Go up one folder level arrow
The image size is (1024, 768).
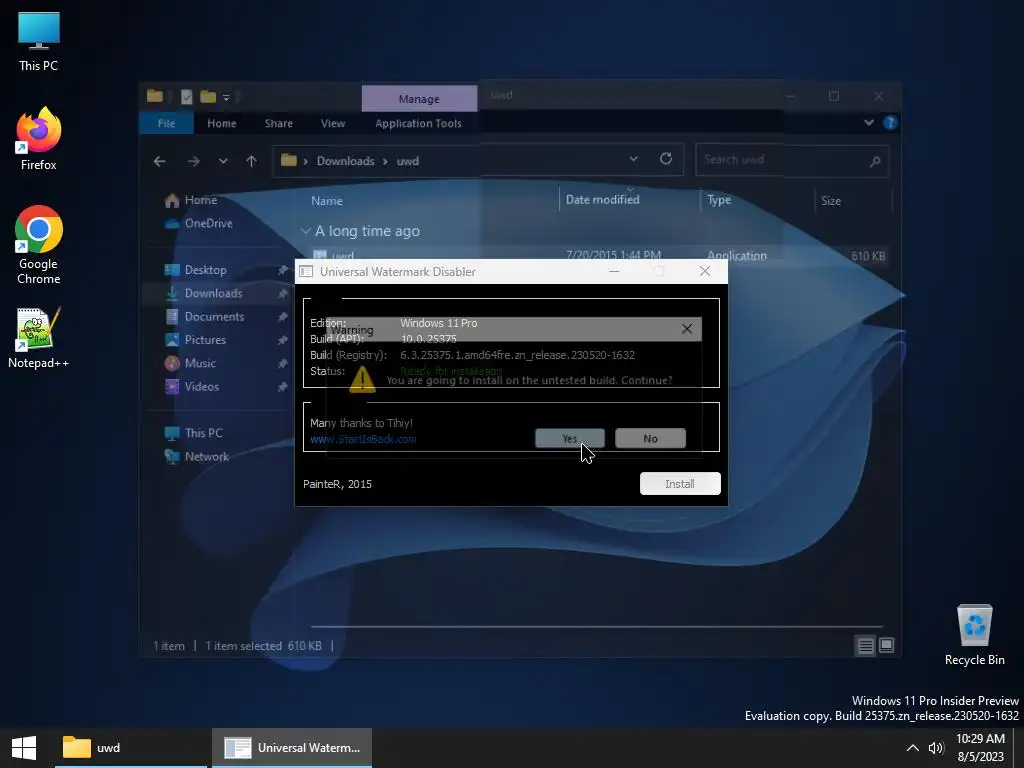251,161
